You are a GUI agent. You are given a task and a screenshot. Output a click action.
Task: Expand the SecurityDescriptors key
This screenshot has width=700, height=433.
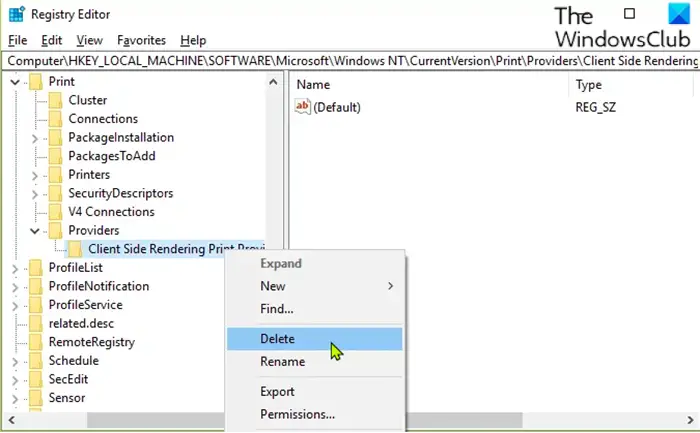34,194
